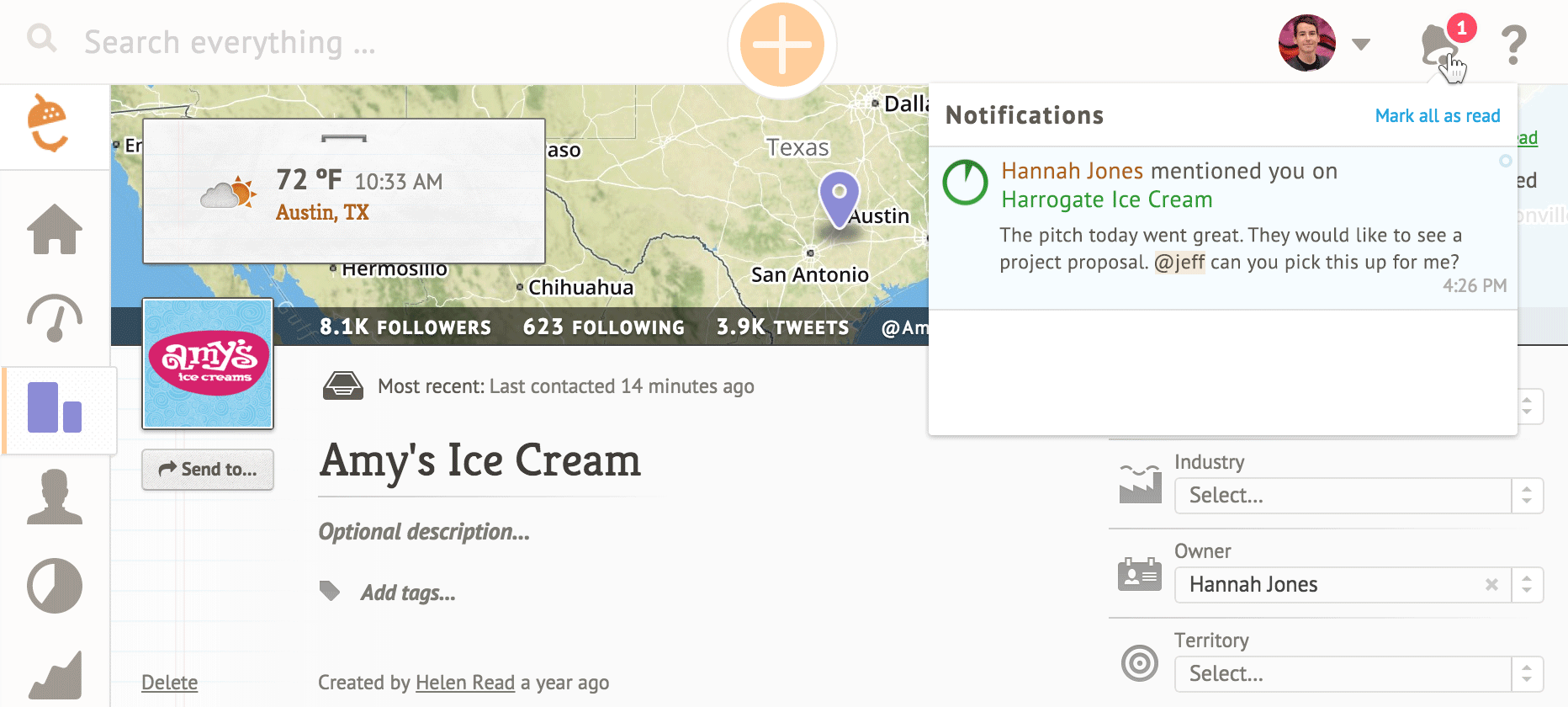Open the Industry select dropdown

pyautogui.click(x=1359, y=496)
